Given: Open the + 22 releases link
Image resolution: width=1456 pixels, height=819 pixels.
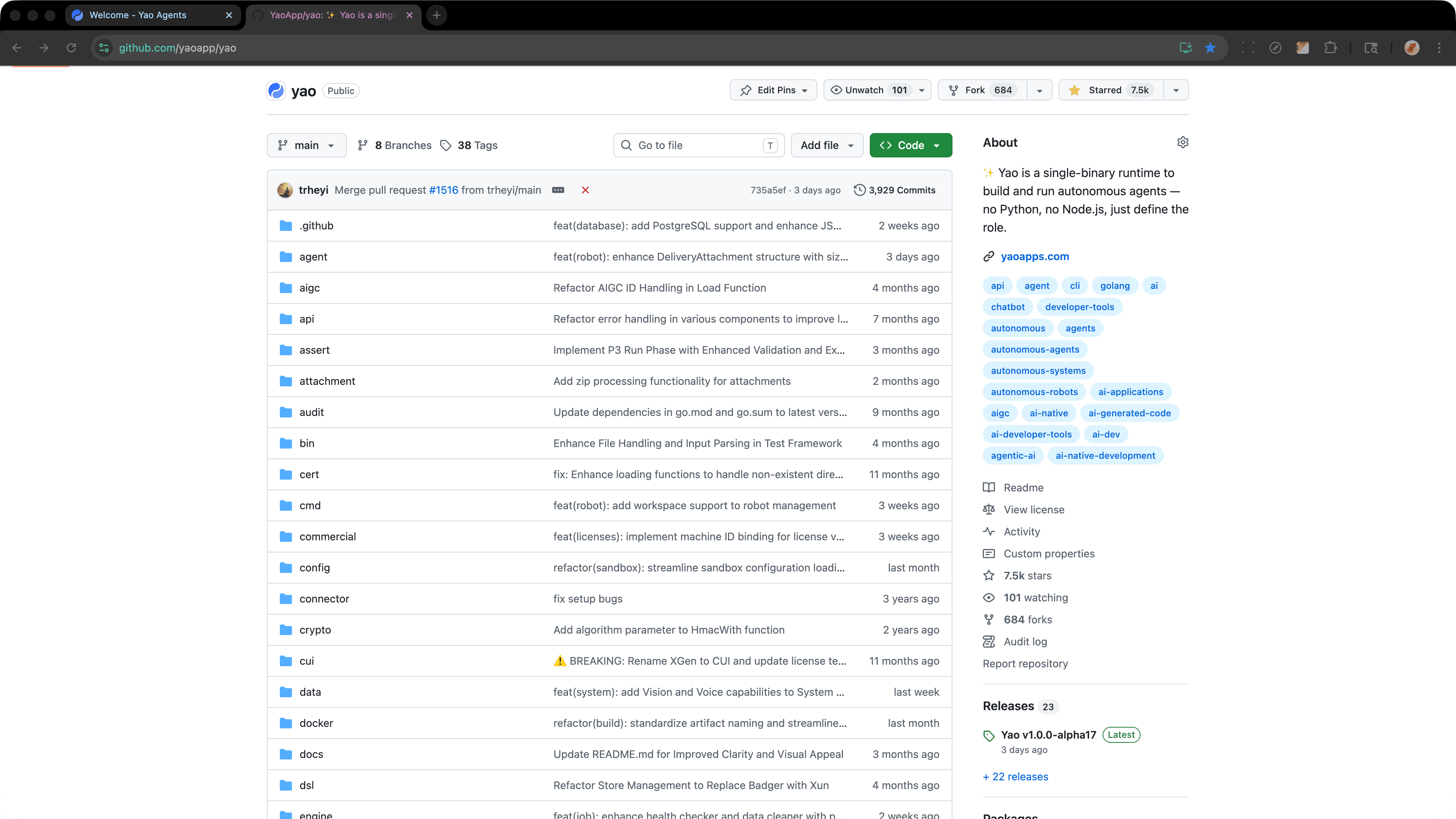Looking at the screenshot, I should coord(1015,777).
